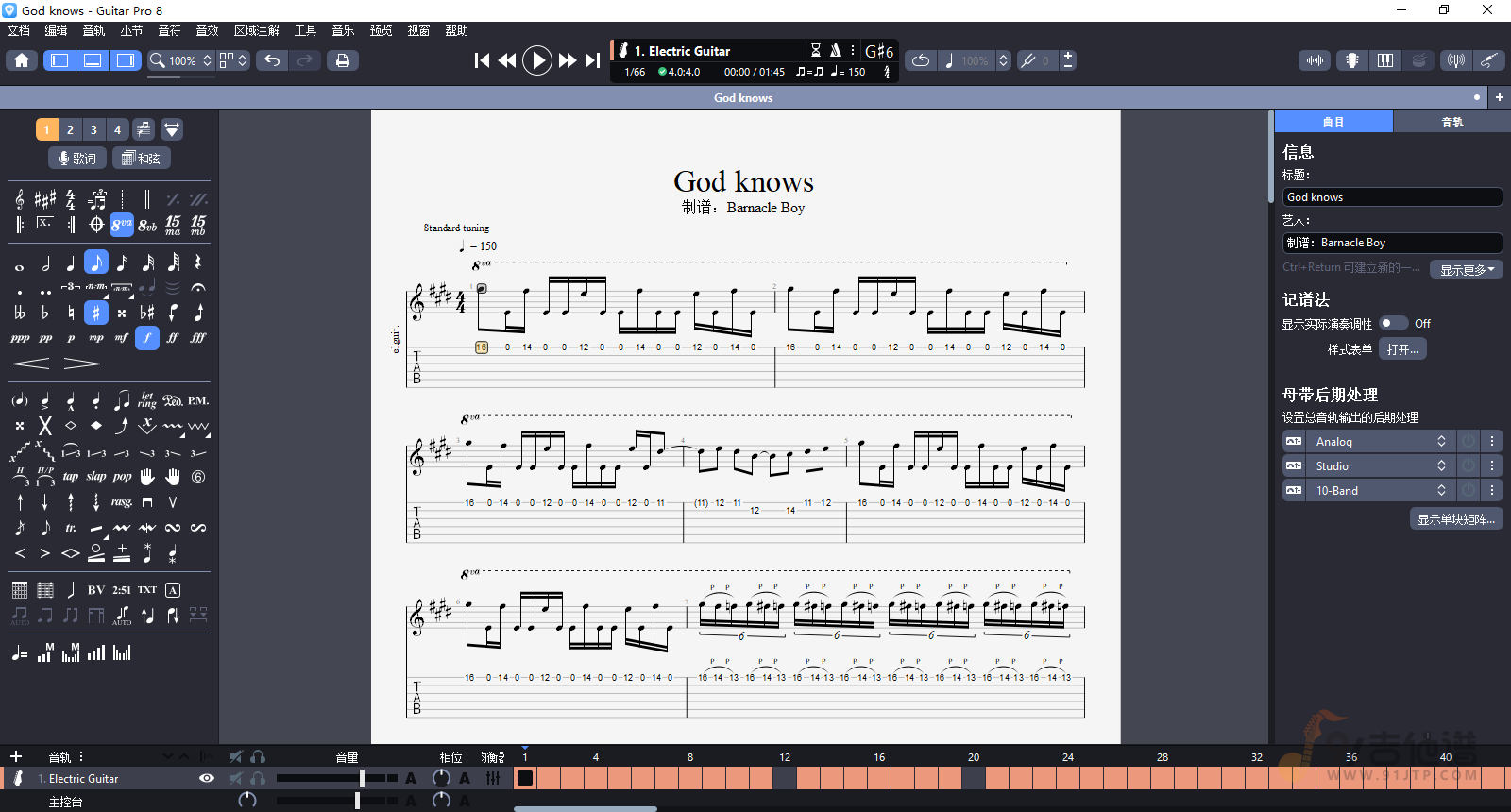Screen dimensions: 1511x812
Task: Choose the 8vb octave marking
Action: (x=147, y=225)
